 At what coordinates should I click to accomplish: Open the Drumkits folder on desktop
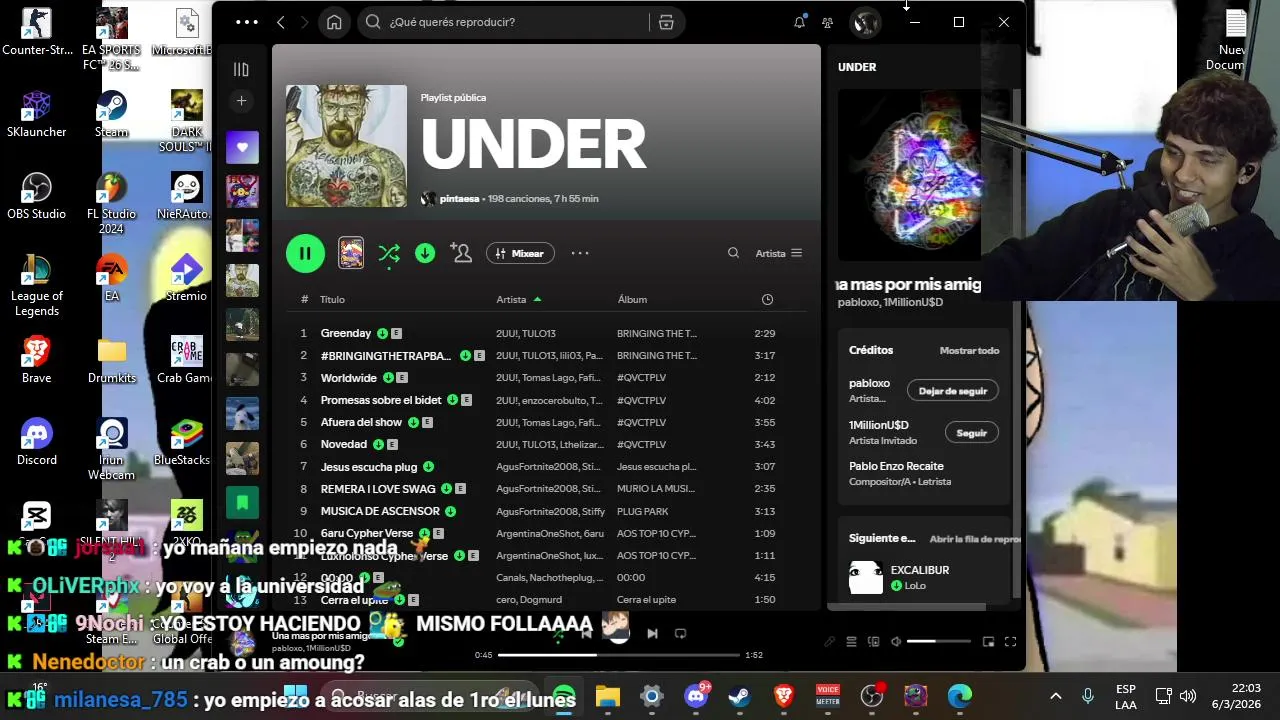coord(111,360)
